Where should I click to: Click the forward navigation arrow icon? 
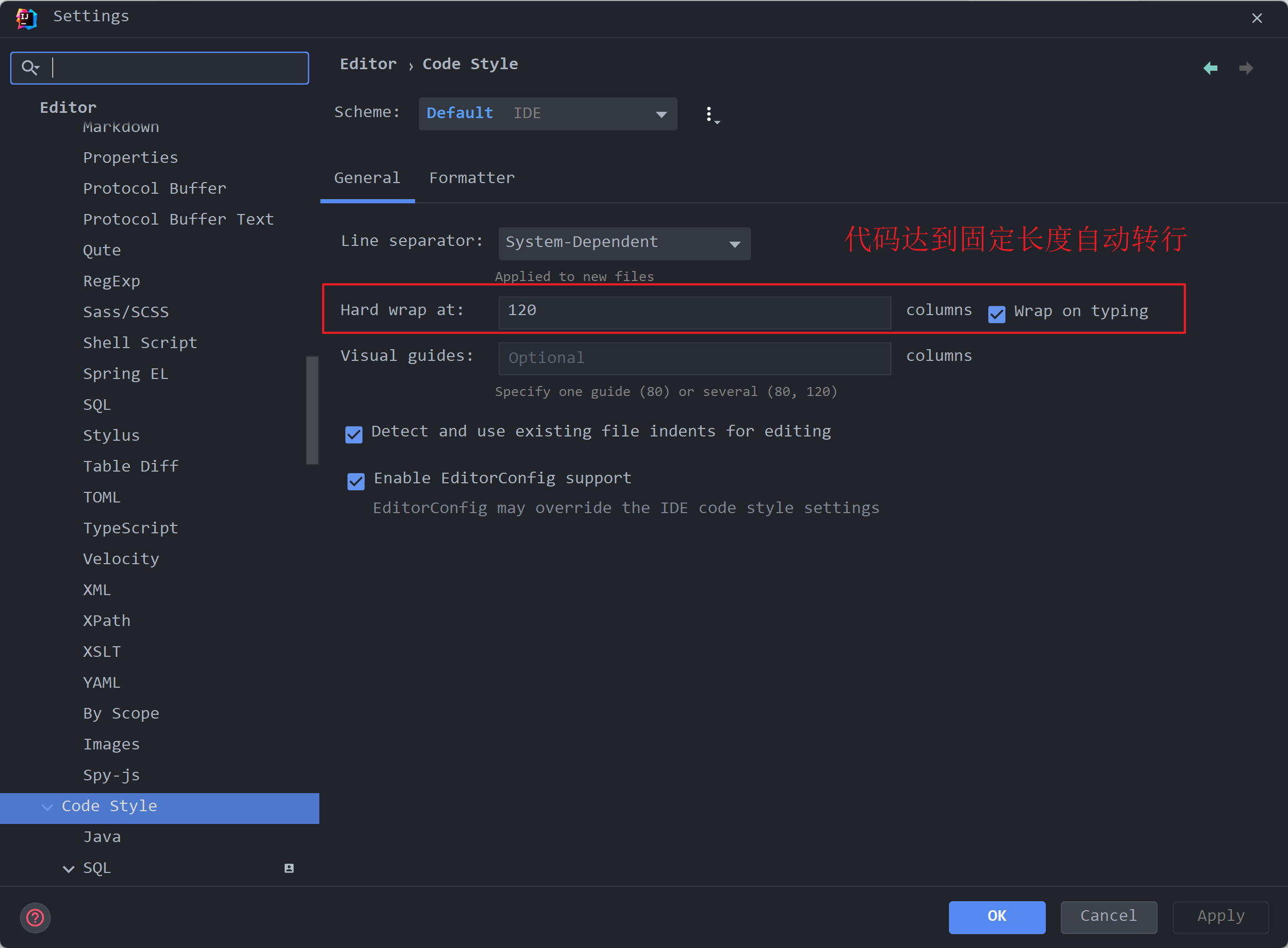click(1245, 68)
